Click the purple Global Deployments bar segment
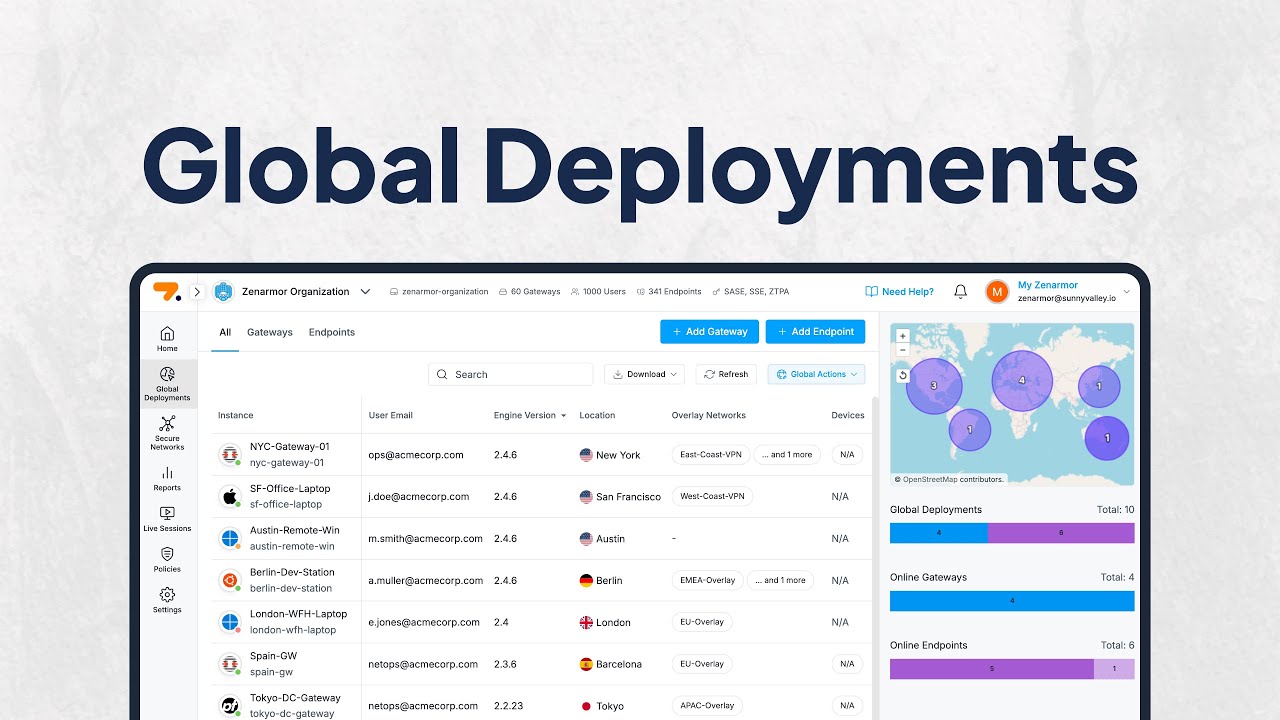The height and width of the screenshot is (720, 1280). 1061,533
